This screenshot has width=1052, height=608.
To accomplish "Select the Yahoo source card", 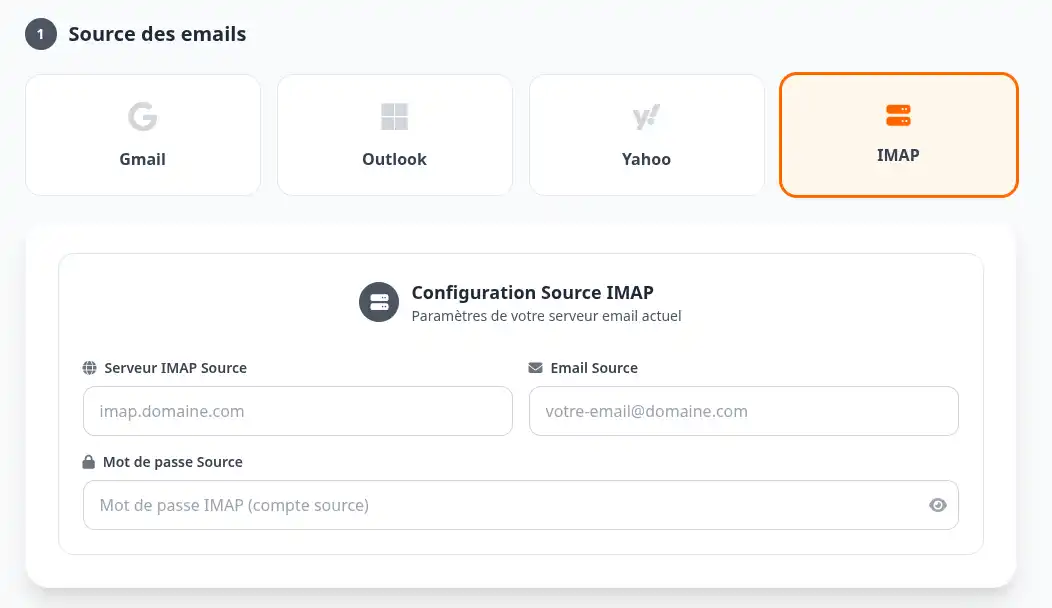I will (647, 135).
